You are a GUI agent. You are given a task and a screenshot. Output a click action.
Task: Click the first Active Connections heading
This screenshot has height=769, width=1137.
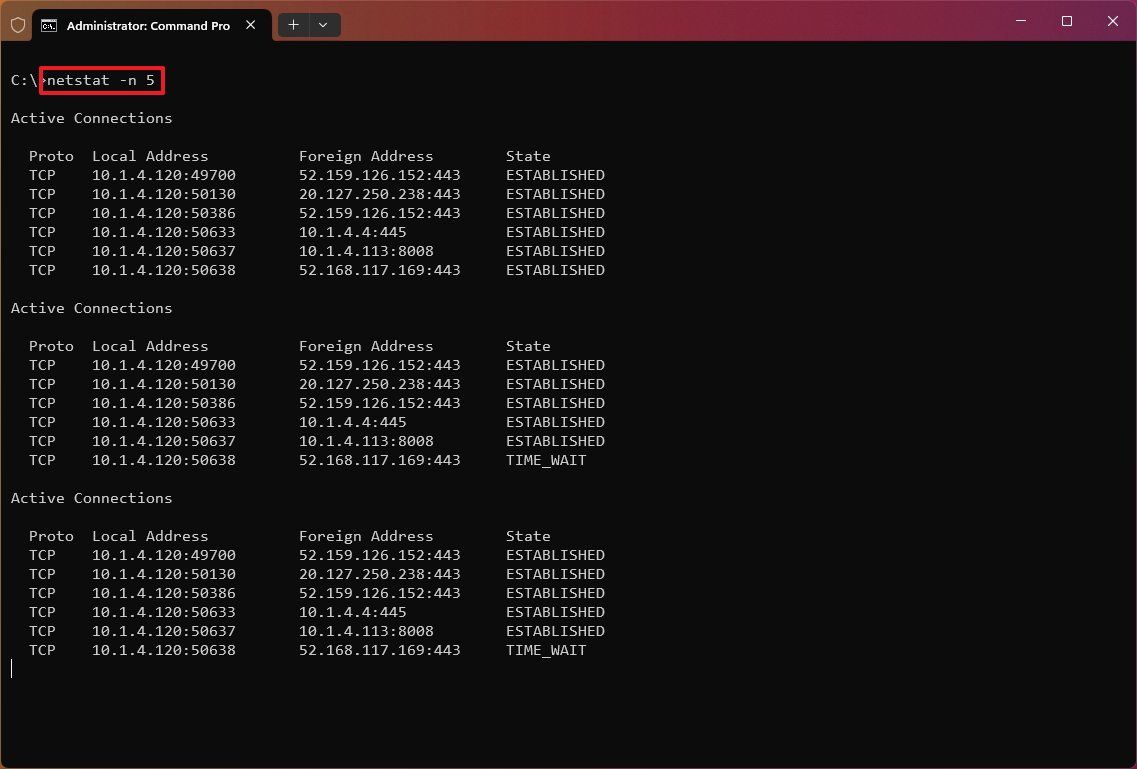click(x=91, y=117)
